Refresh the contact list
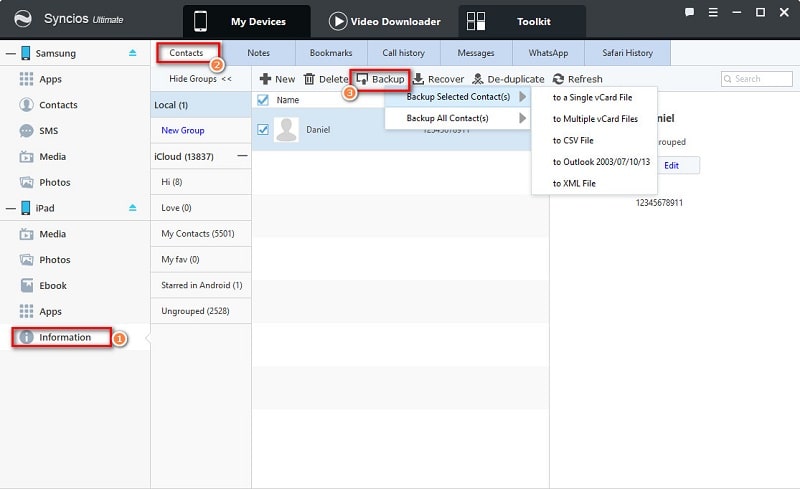This screenshot has width=800, height=489. [578, 79]
